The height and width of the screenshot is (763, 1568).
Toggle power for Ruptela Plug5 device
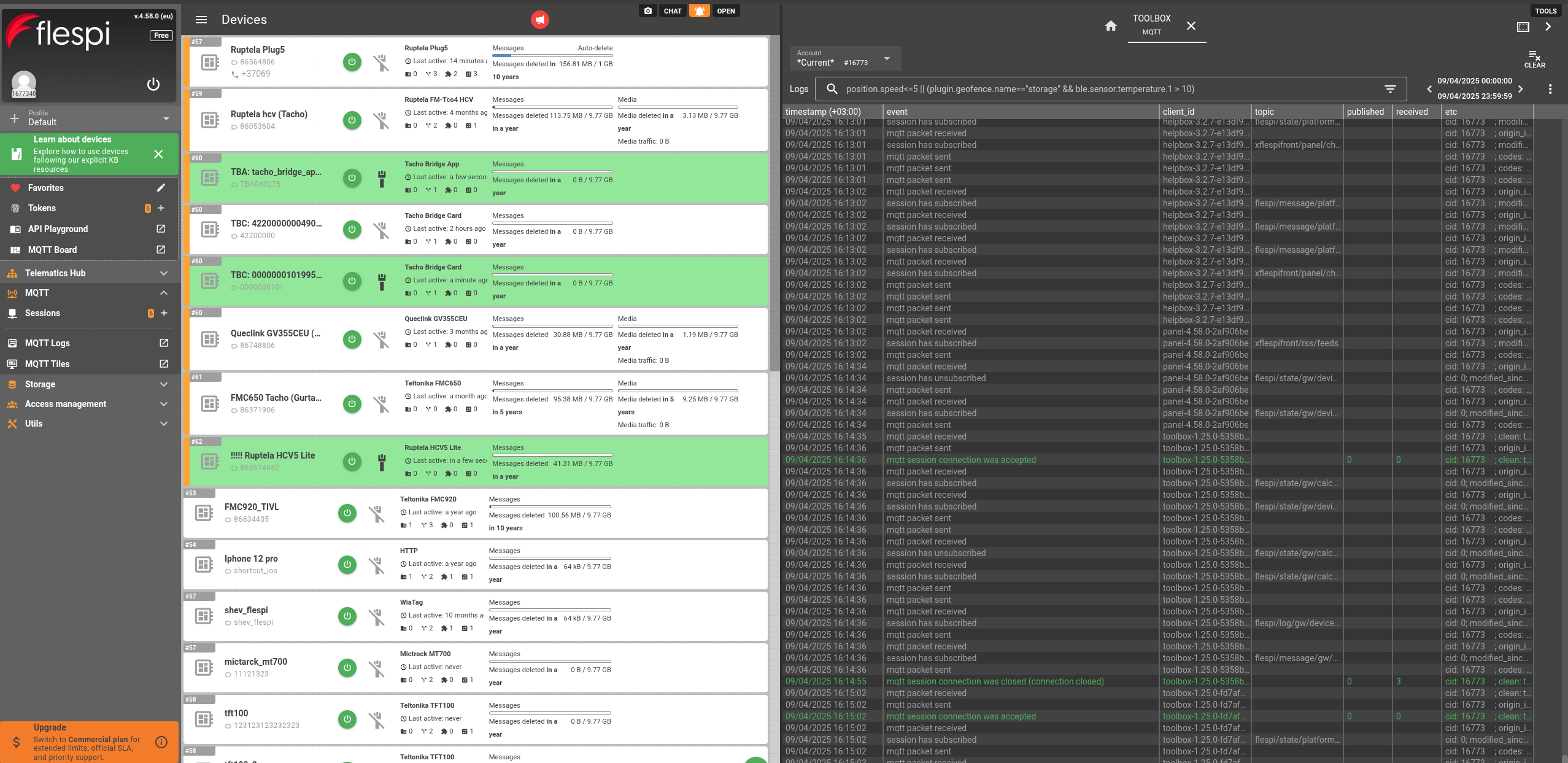point(352,61)
